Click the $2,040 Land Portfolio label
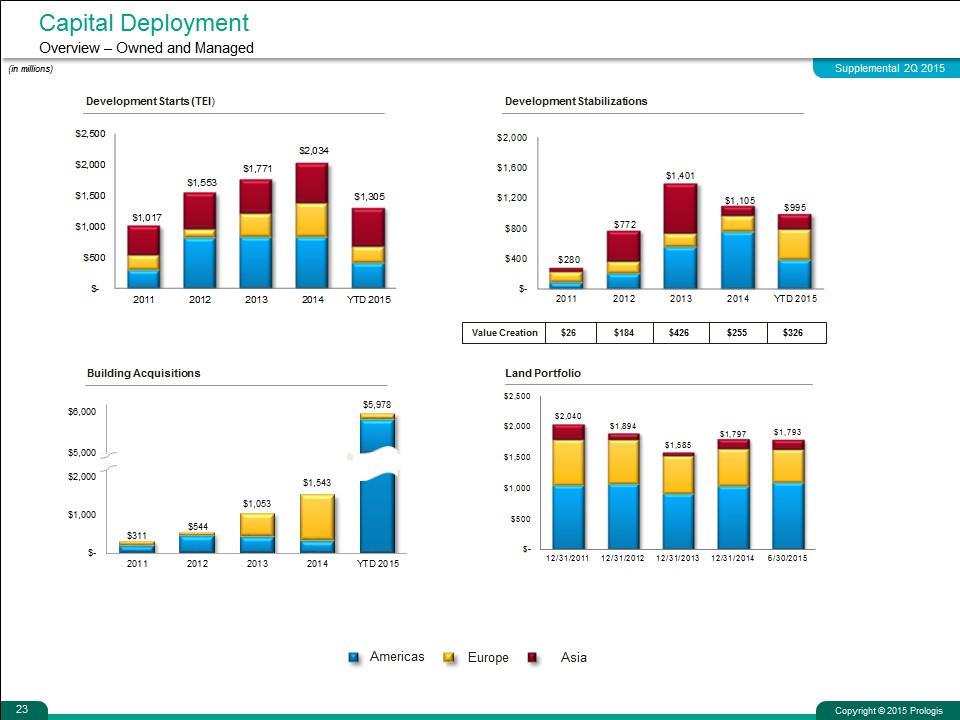This screenshot has height=720, width=960. coord(568,416)
